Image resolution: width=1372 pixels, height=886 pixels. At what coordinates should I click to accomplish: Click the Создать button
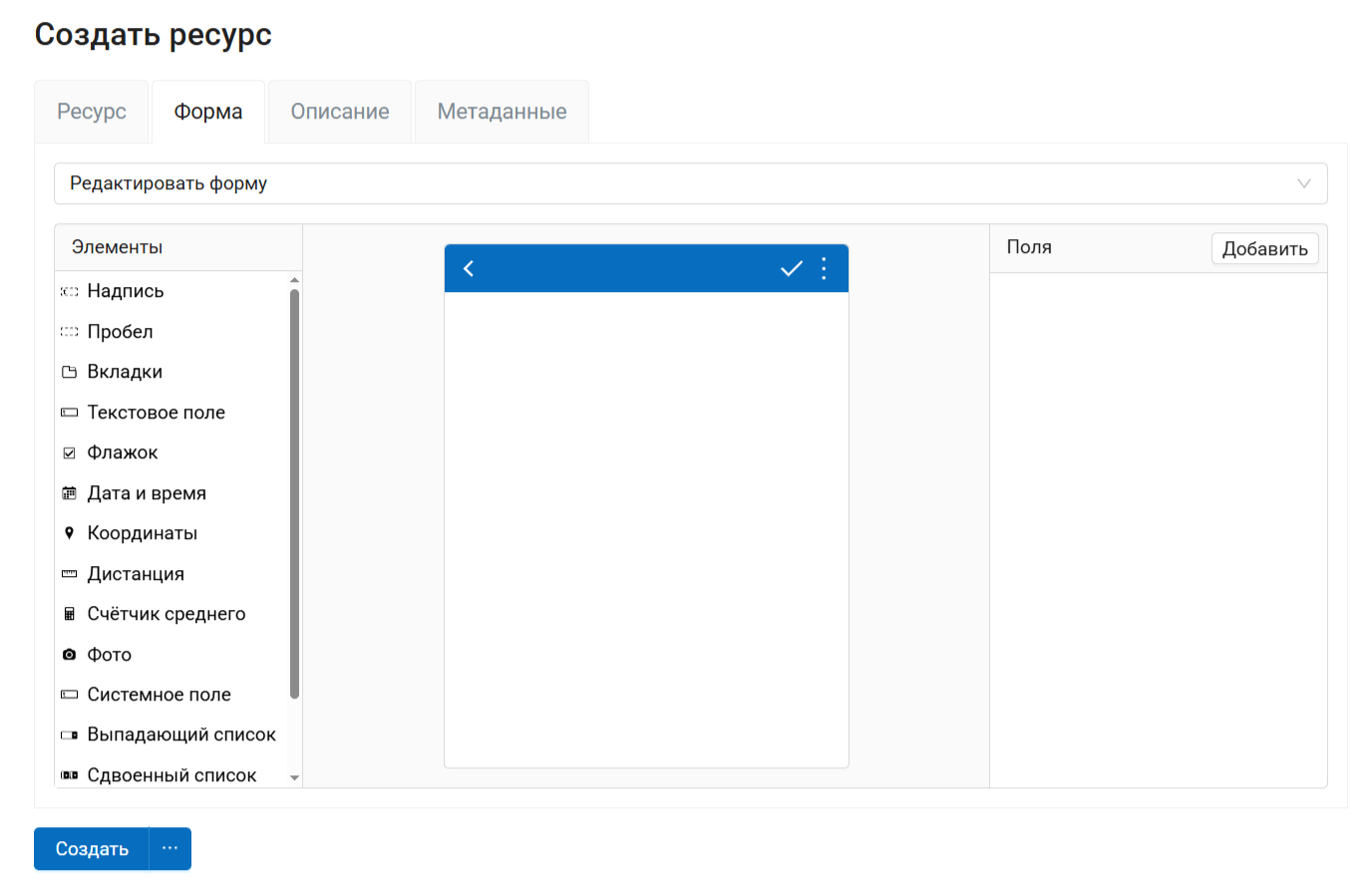90,848
